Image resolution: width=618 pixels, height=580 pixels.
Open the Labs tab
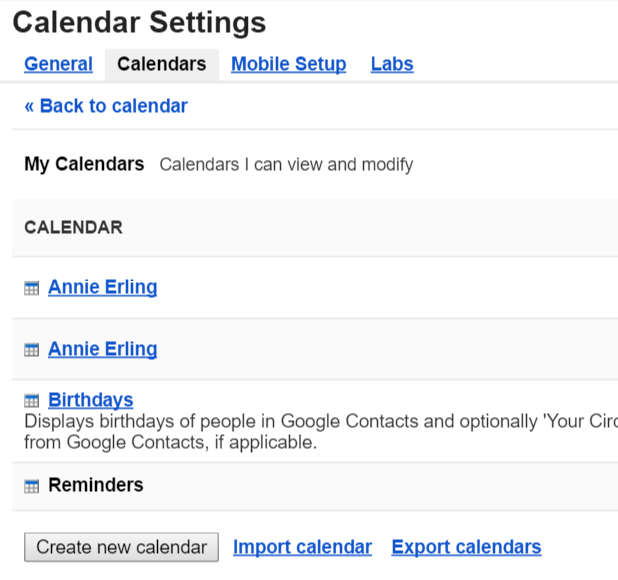tap(392, 64)
